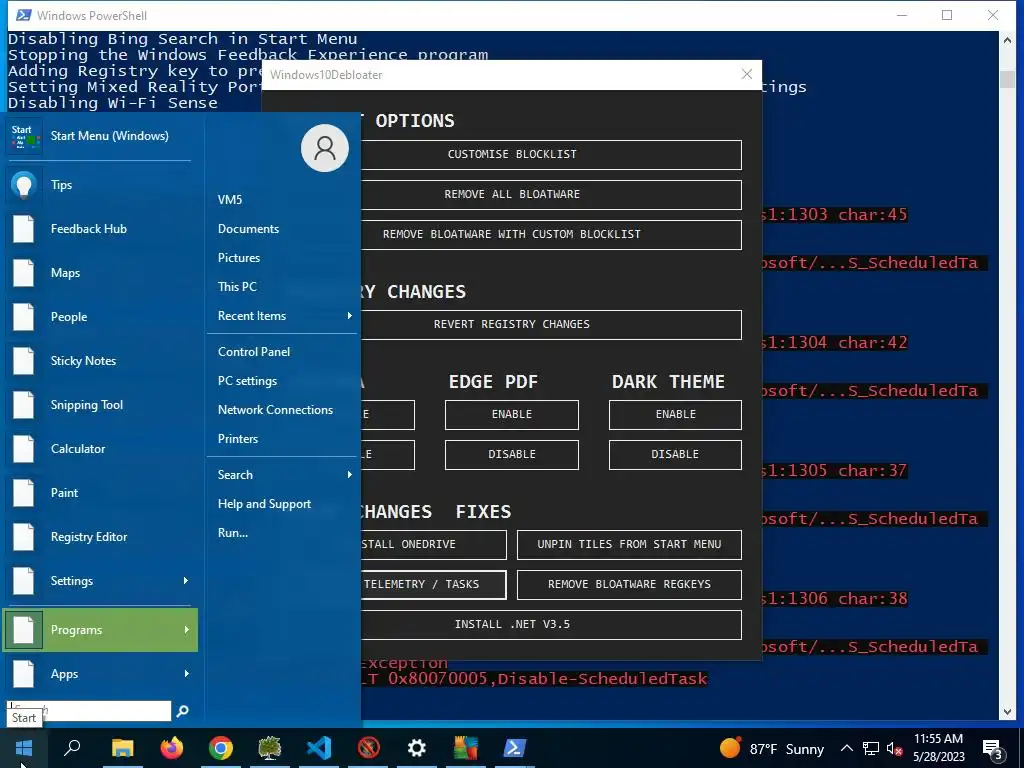This screenshot has width=1024, height=768.
Task: Open the multicolor AVG-style taskbar icon
Action: 466,748
